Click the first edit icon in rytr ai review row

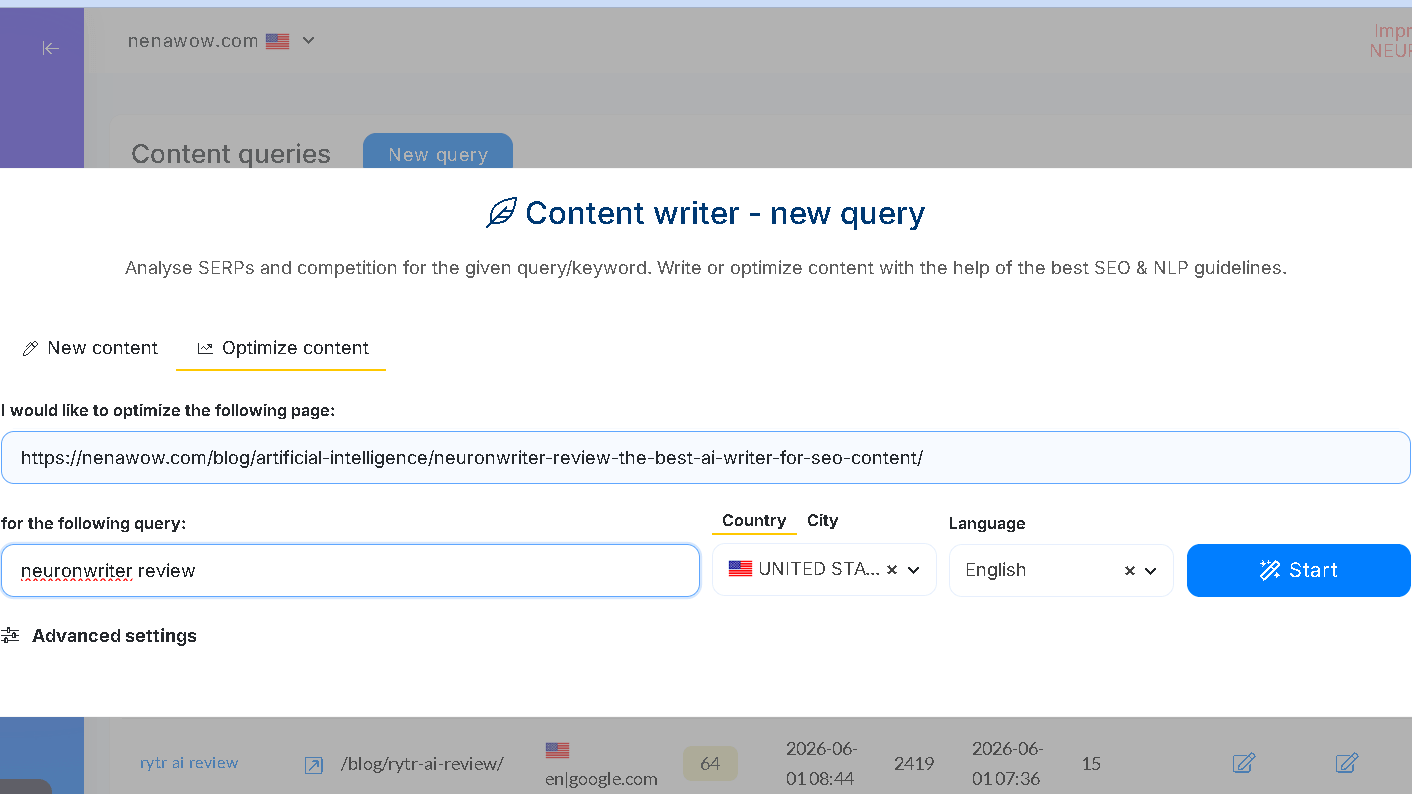pyautogui.click(x=1243, y=763)
